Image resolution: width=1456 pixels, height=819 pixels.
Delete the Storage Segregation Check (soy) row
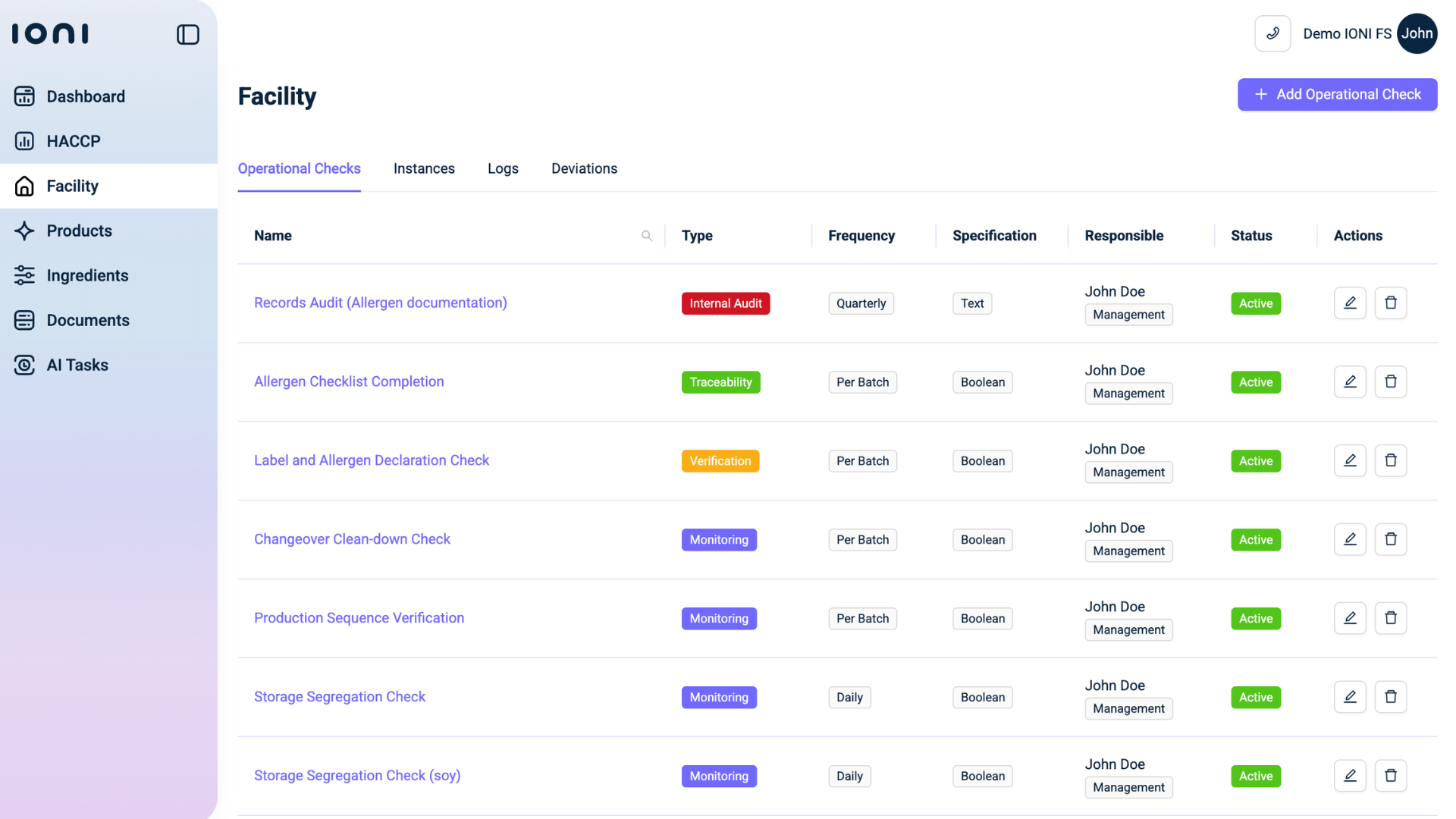(1390, 776)
